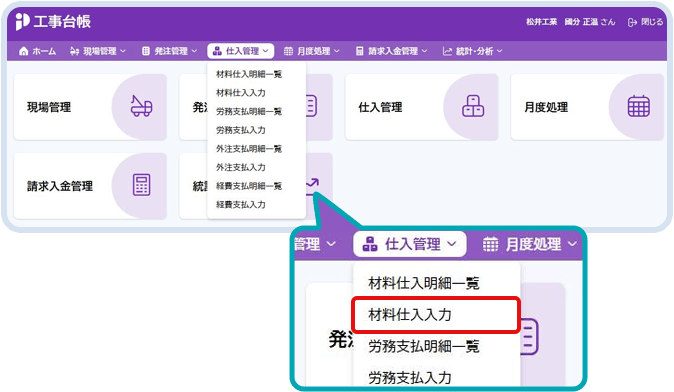
Task: Click calendar icon in the magnified 月度処理 item
Action: click(x=490, y=244)
